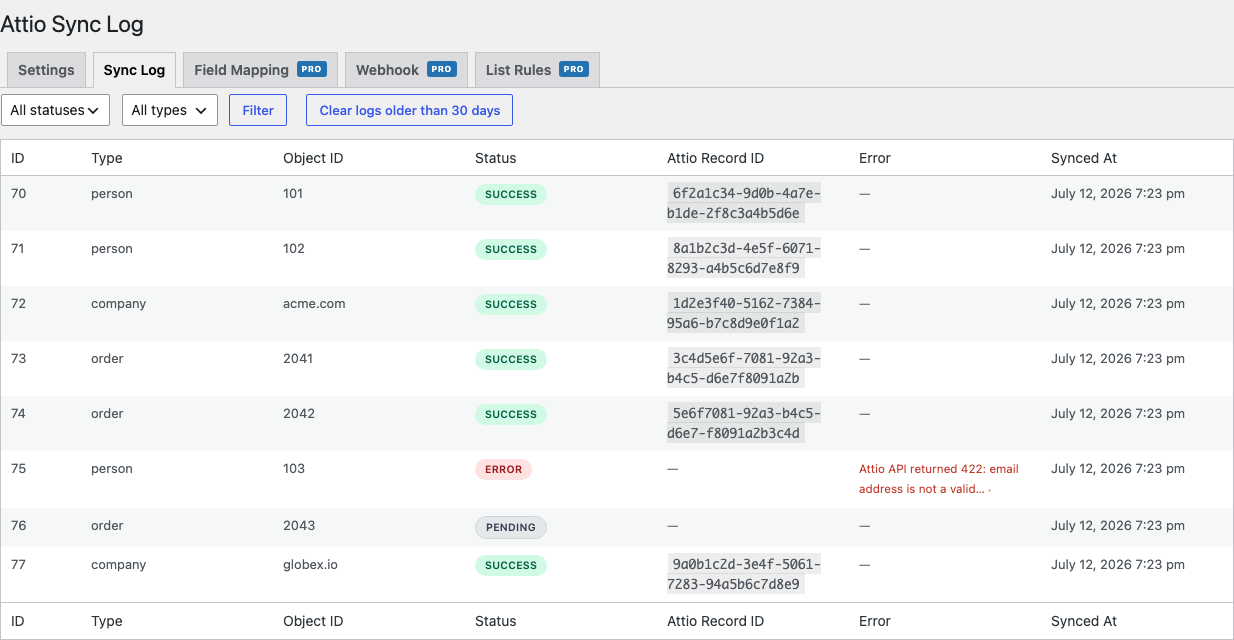Image resolution: width=1234 pixels, height=640 pixels.
Task: Click the Attio Record ID top header
Action: pos(715,158)
